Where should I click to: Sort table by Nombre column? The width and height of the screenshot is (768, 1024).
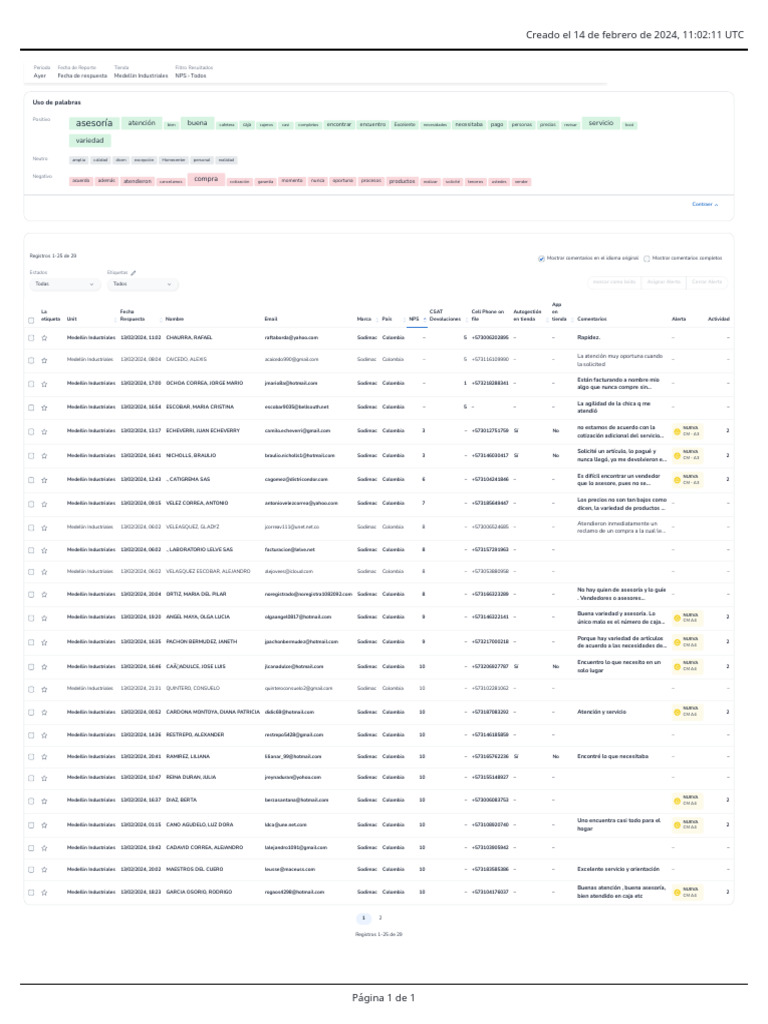(174, 319)
